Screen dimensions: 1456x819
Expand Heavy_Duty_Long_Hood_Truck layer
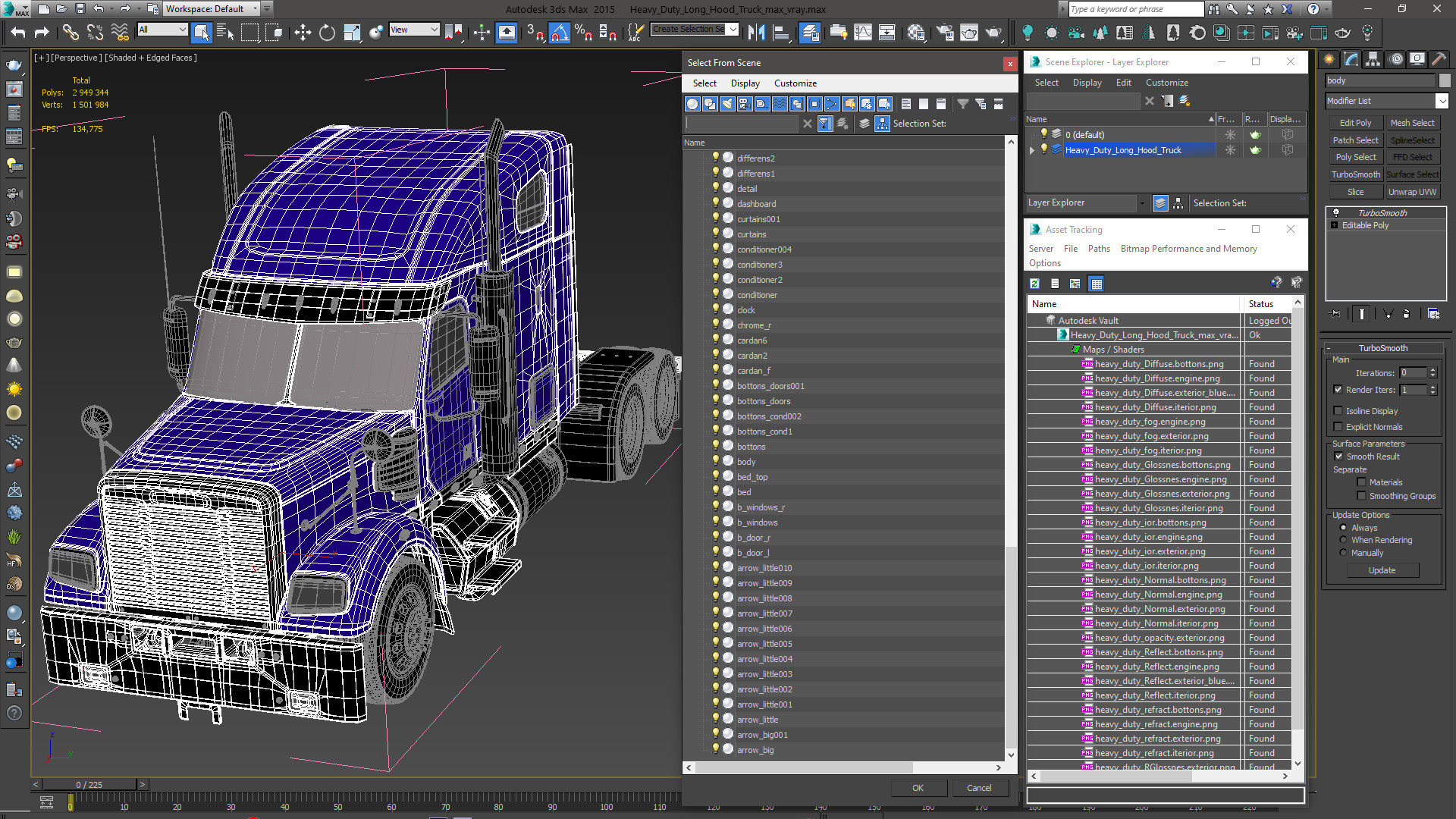[1032, 150]
